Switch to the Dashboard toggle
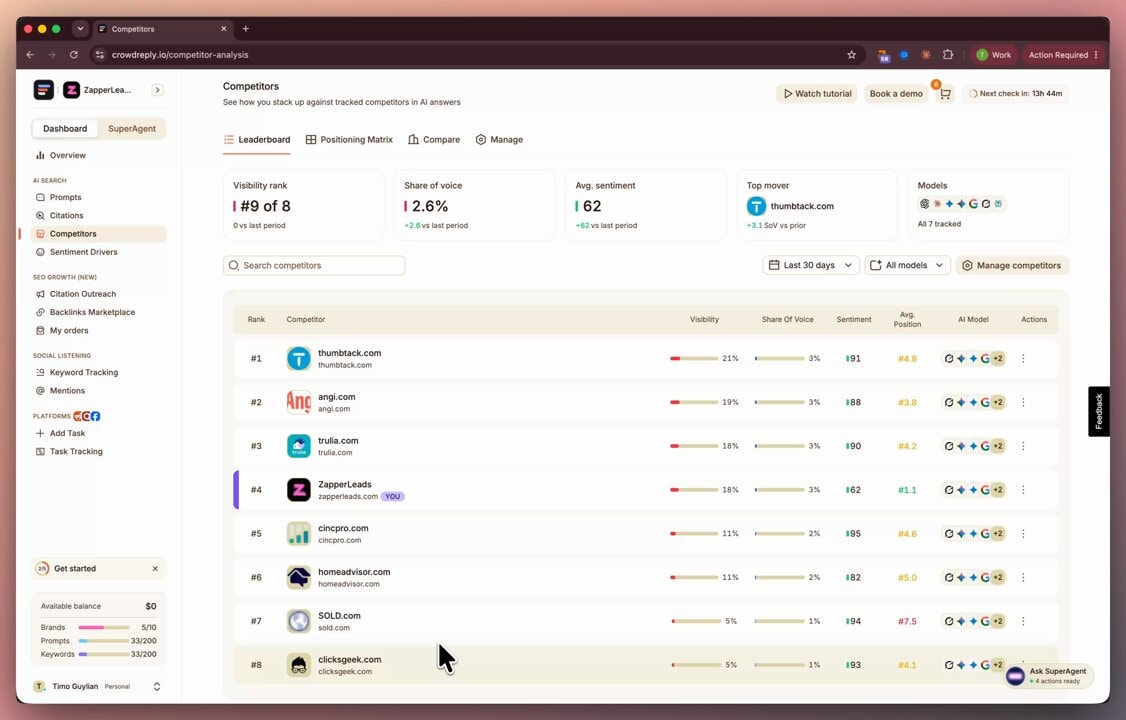This screenshot has width=1126, height=720. tap(65, 128)
